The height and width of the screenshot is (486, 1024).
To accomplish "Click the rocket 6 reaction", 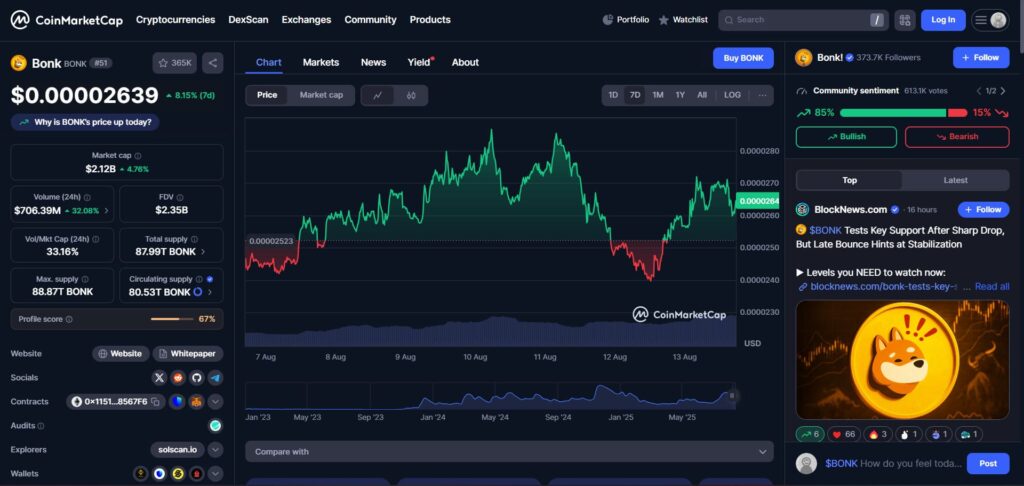I will click(810, 434).
